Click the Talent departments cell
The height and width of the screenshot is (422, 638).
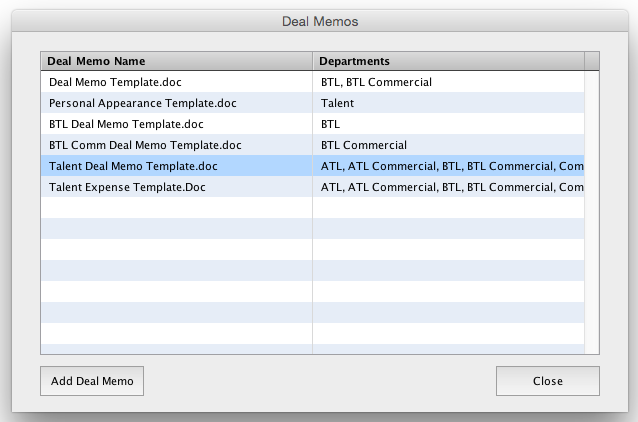(448, 103)
